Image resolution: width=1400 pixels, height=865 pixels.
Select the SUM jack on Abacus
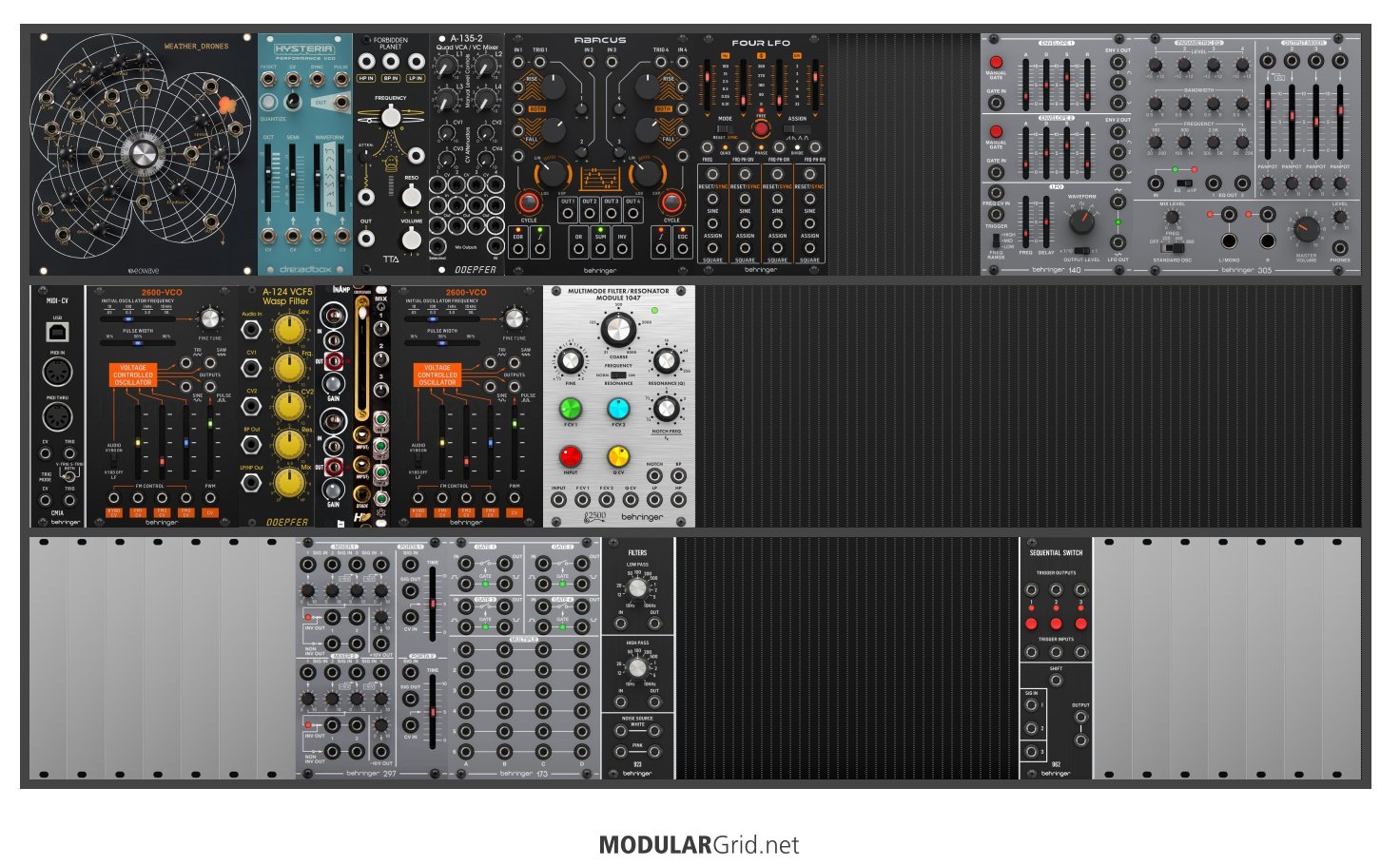tap(600, 249)
